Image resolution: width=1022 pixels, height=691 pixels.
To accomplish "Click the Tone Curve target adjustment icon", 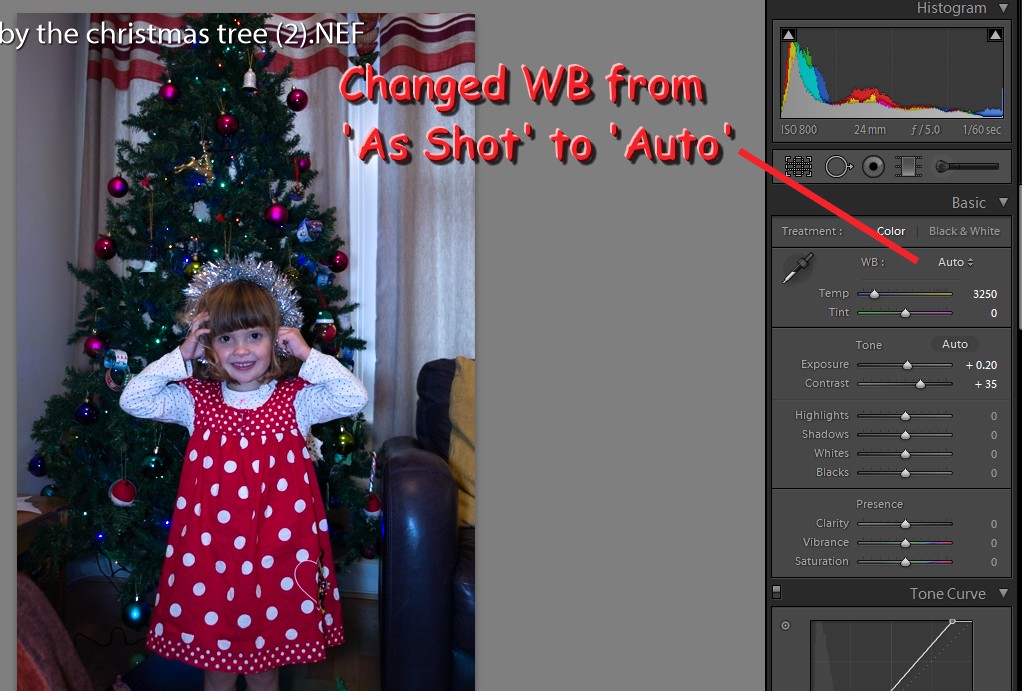I will 785,626.
